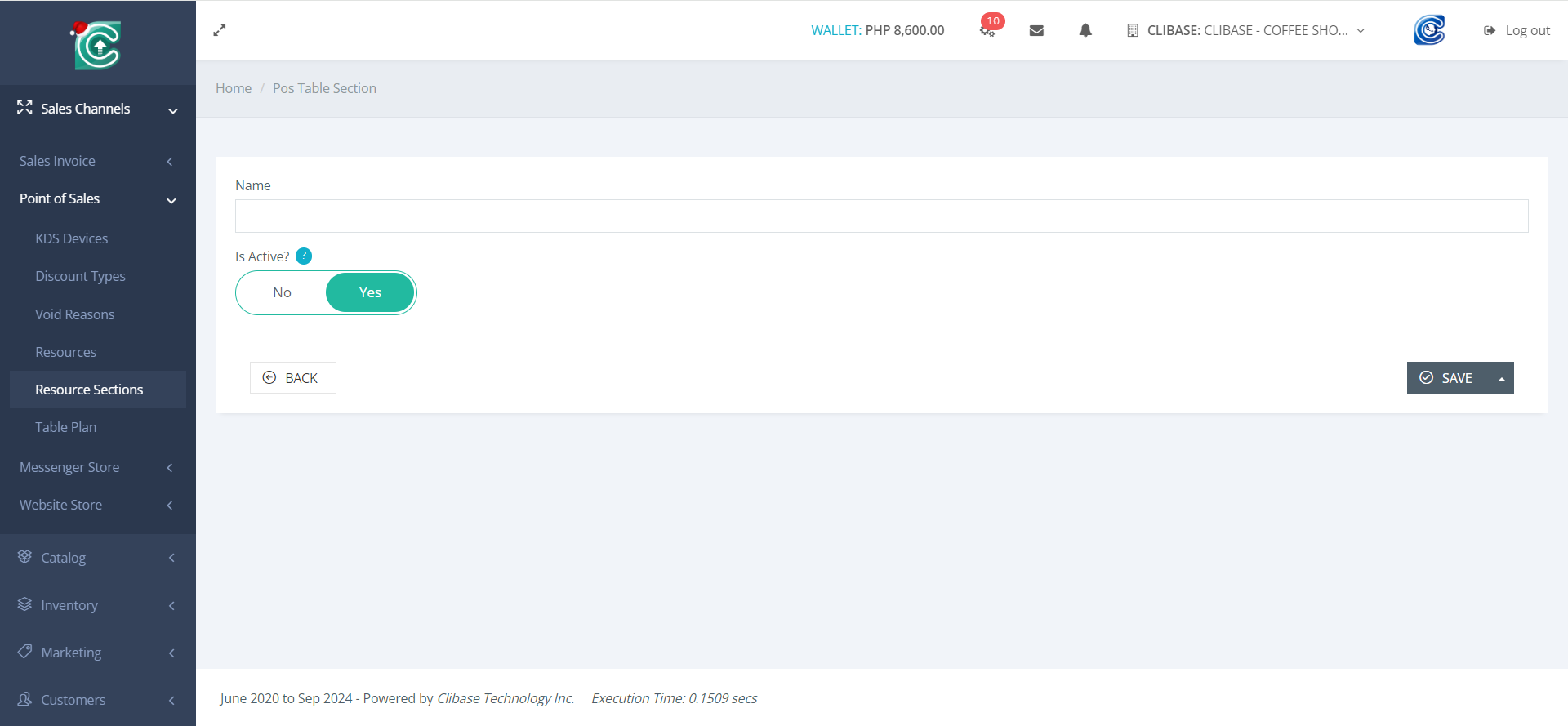
Task: Click the SAVE button
Action: point(1446,378)
